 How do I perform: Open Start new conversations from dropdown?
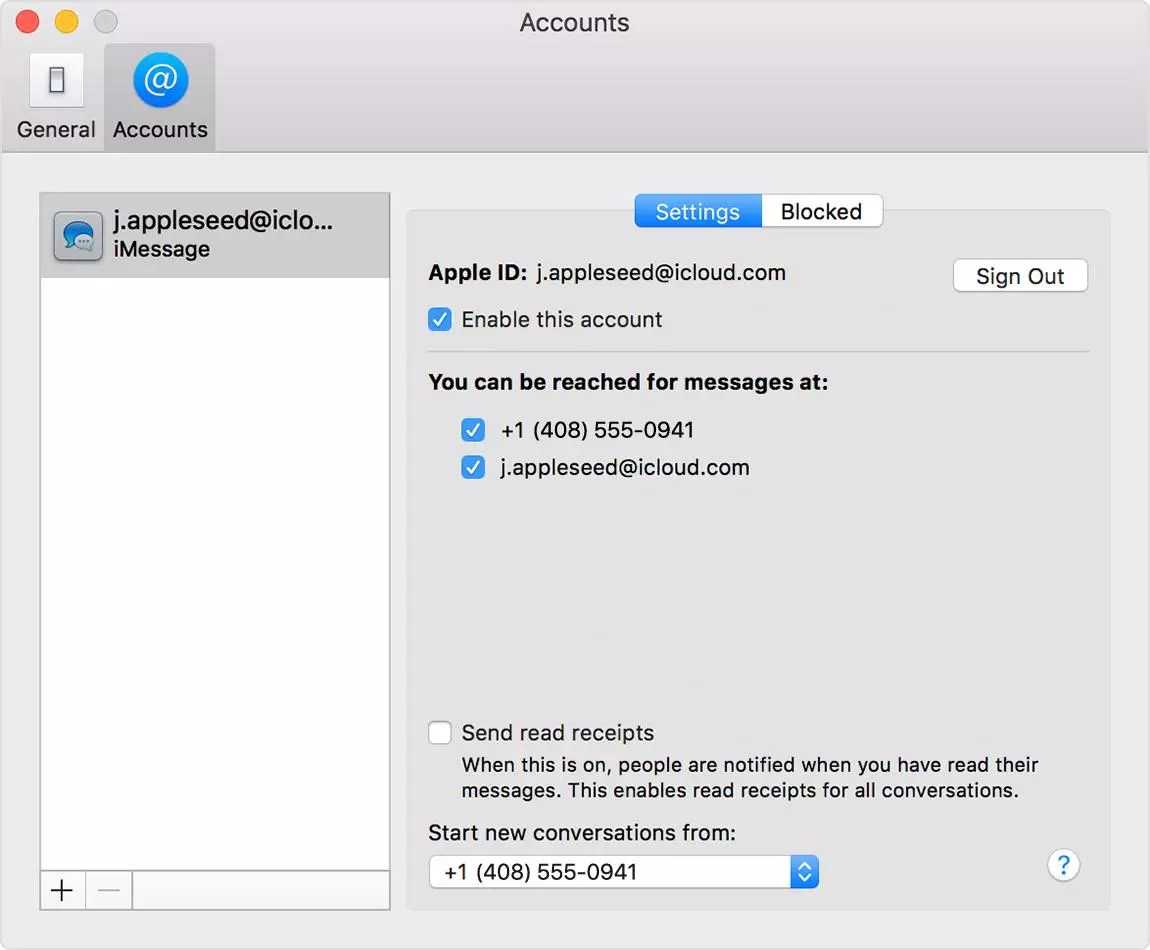pos(610,872)
